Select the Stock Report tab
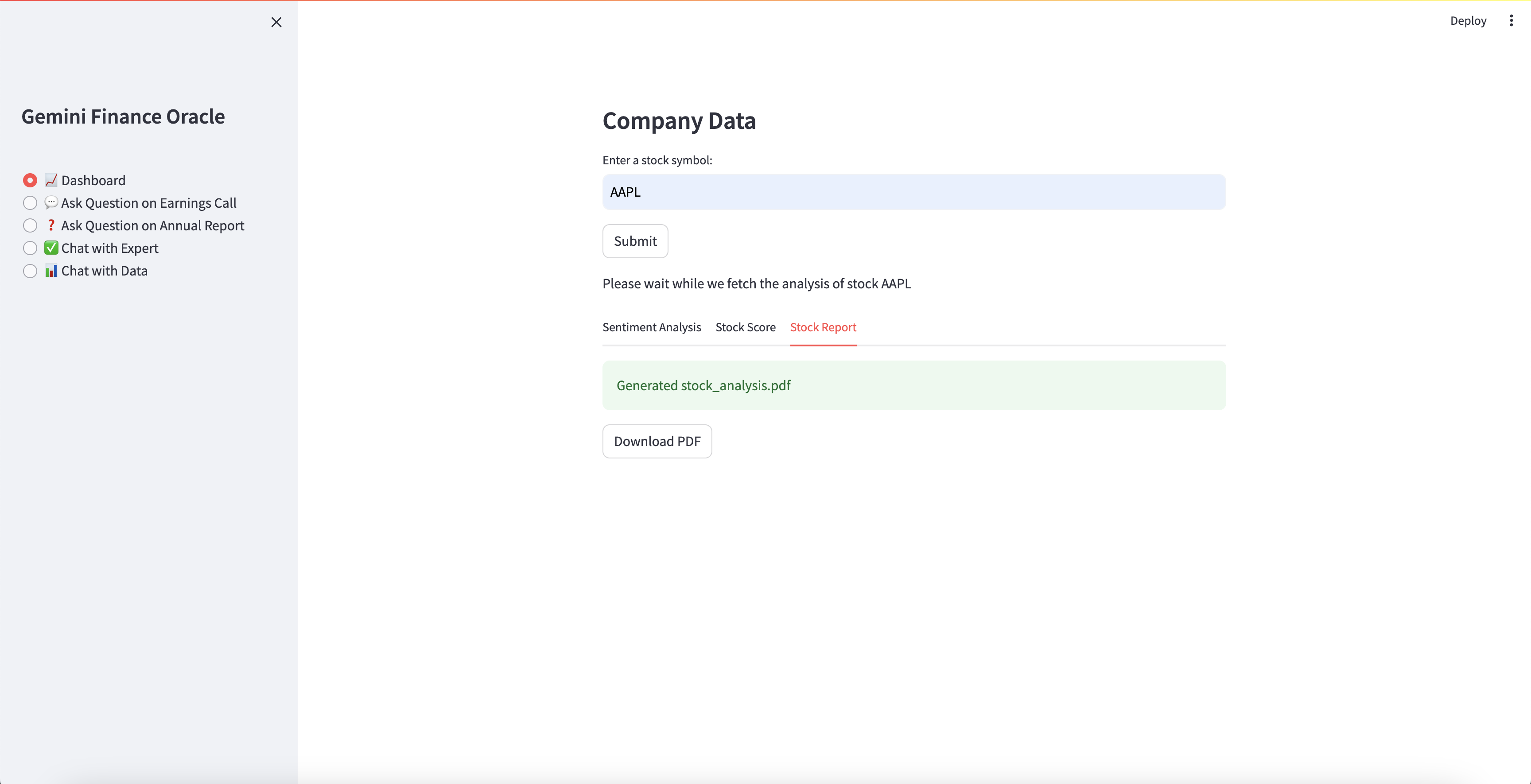Viewport: 1531px width, 784px height. click(x=823, y=327)
